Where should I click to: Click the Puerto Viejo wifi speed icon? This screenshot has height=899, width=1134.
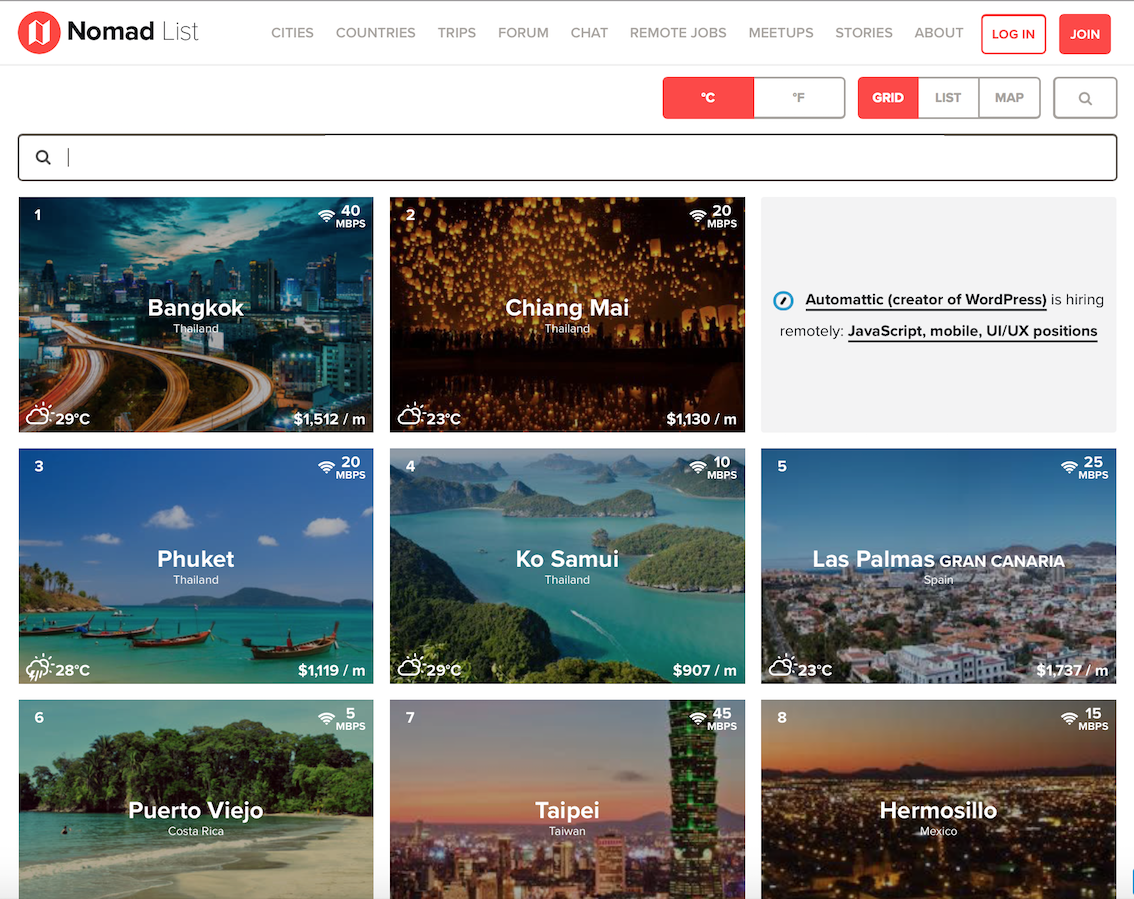327,718
